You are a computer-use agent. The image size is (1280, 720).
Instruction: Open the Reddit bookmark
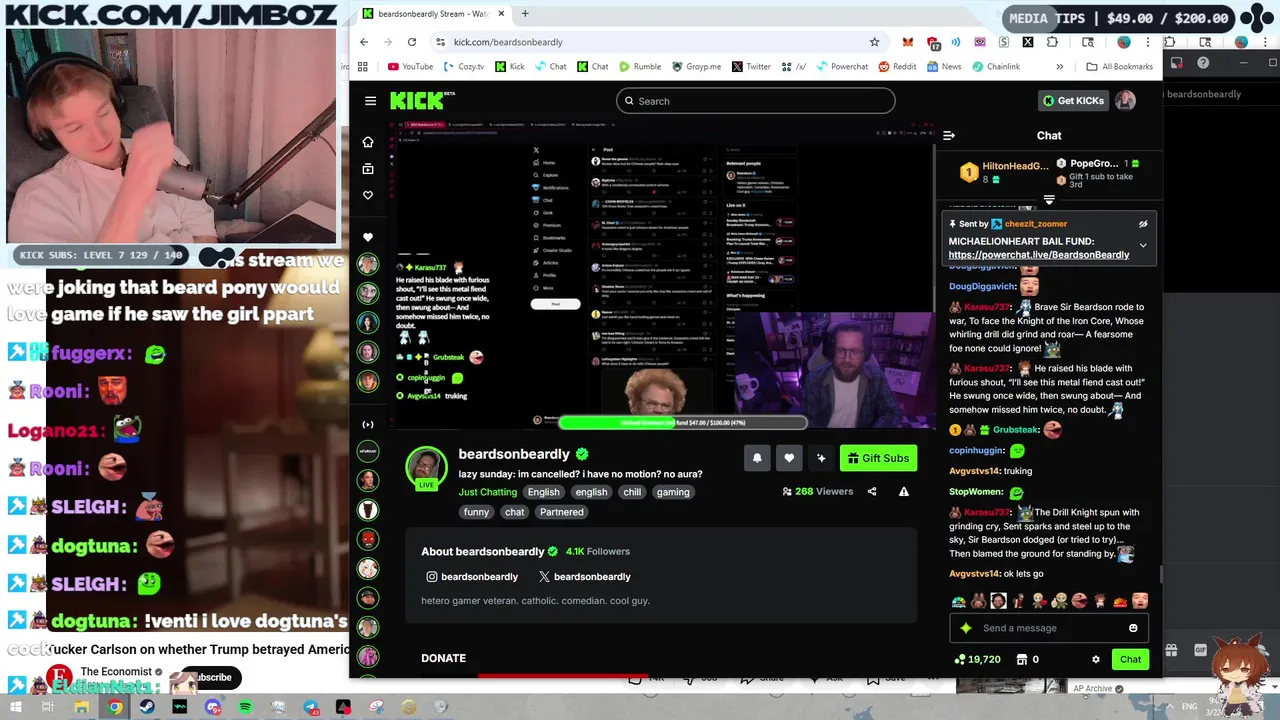897,67
